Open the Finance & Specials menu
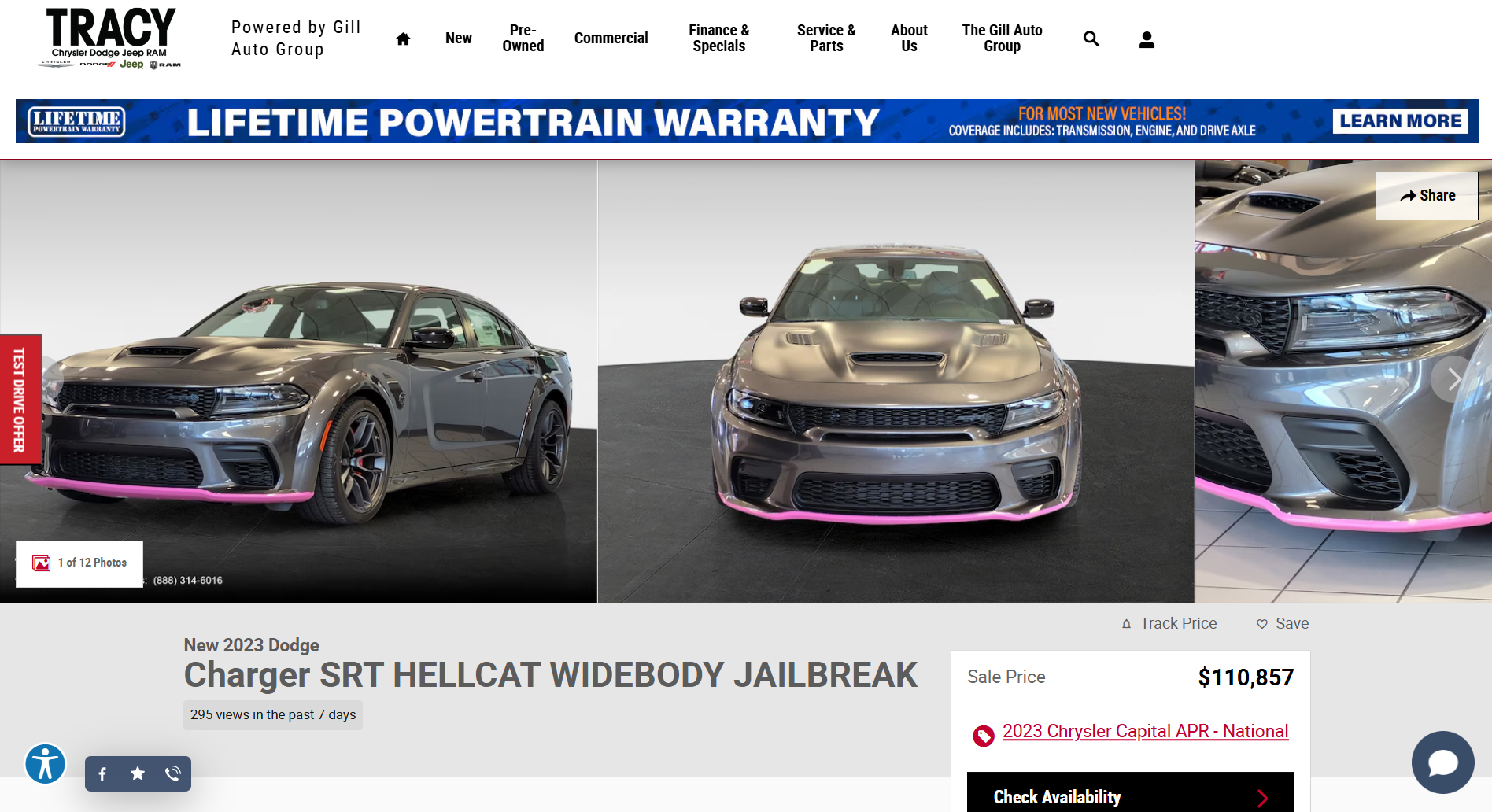The height and width of the screenshot is (812, 1492). [718, 38]
